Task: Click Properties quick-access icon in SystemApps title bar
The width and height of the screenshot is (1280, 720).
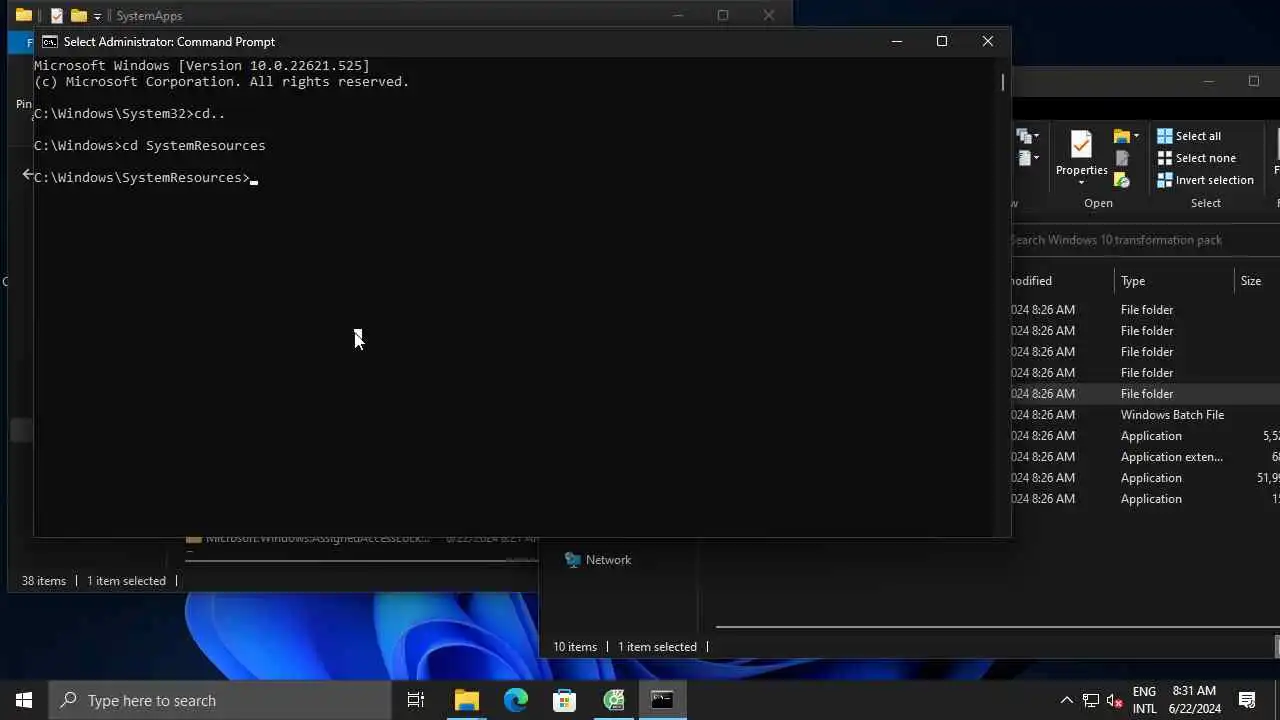Action: (57, 15)
